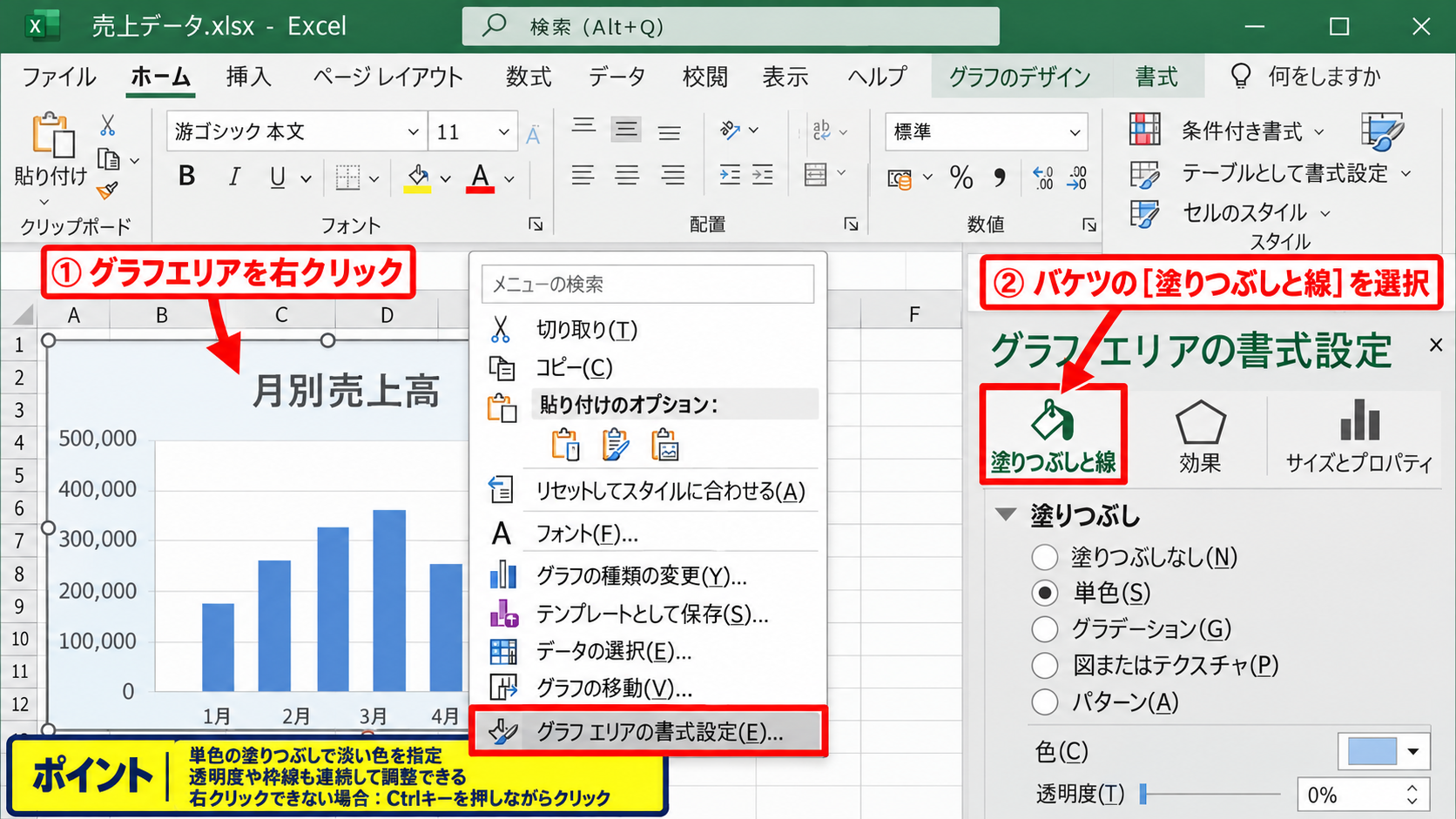
Task: Click the transparency (透明度) slider
Action: 1210,794
